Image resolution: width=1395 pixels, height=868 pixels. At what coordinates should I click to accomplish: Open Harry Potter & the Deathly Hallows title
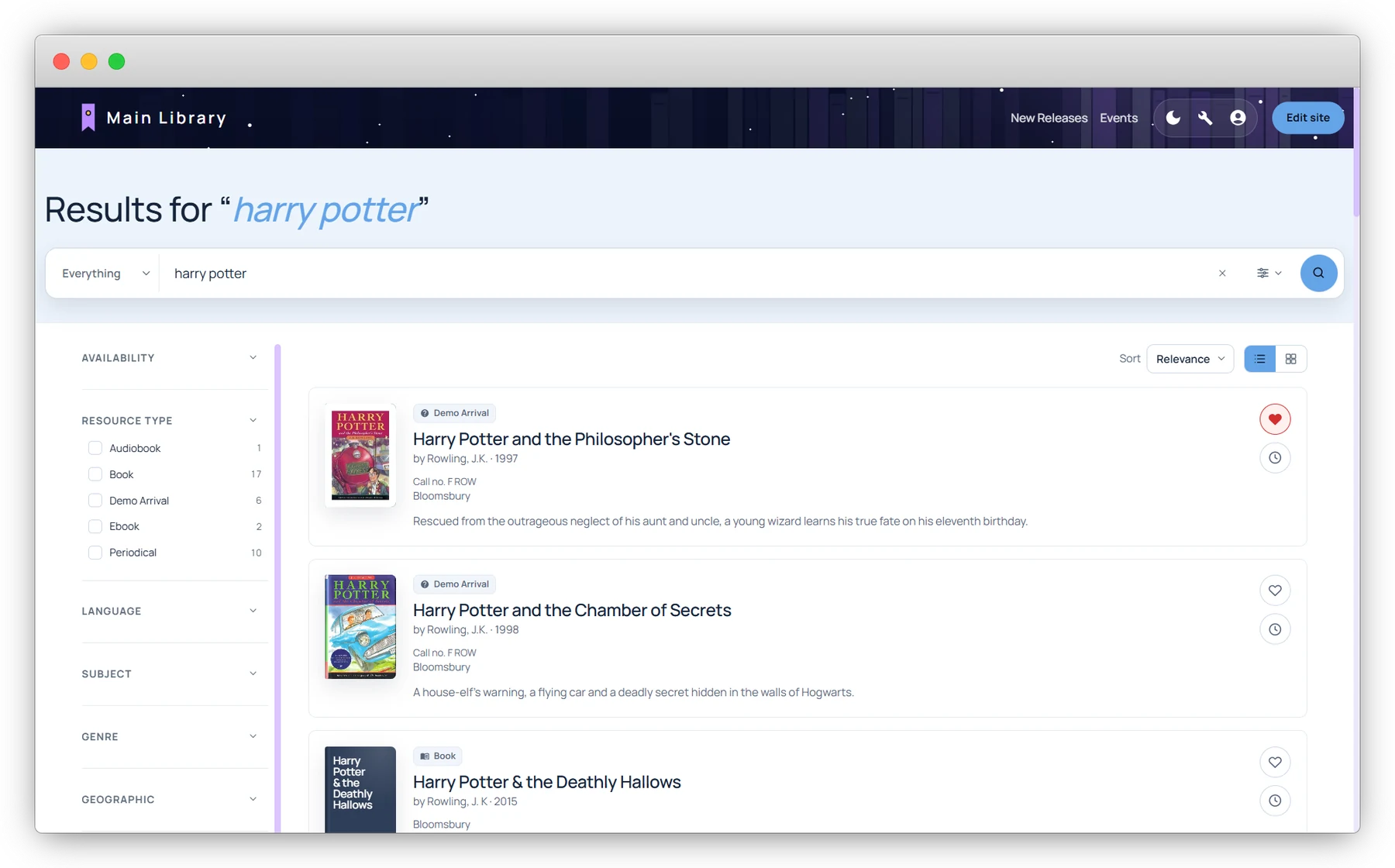546,782
